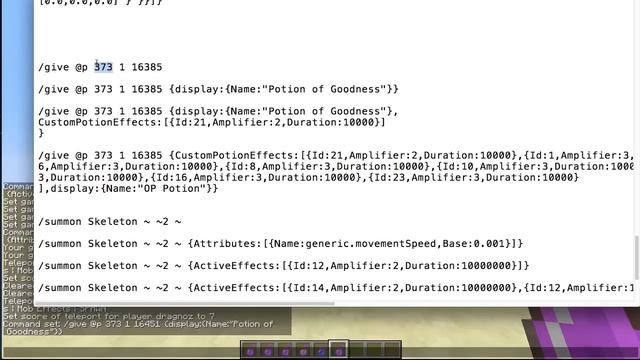Click the line ending with "Potion of Goodness"}}
Screen dimensions: 640x360
(218, 89)
